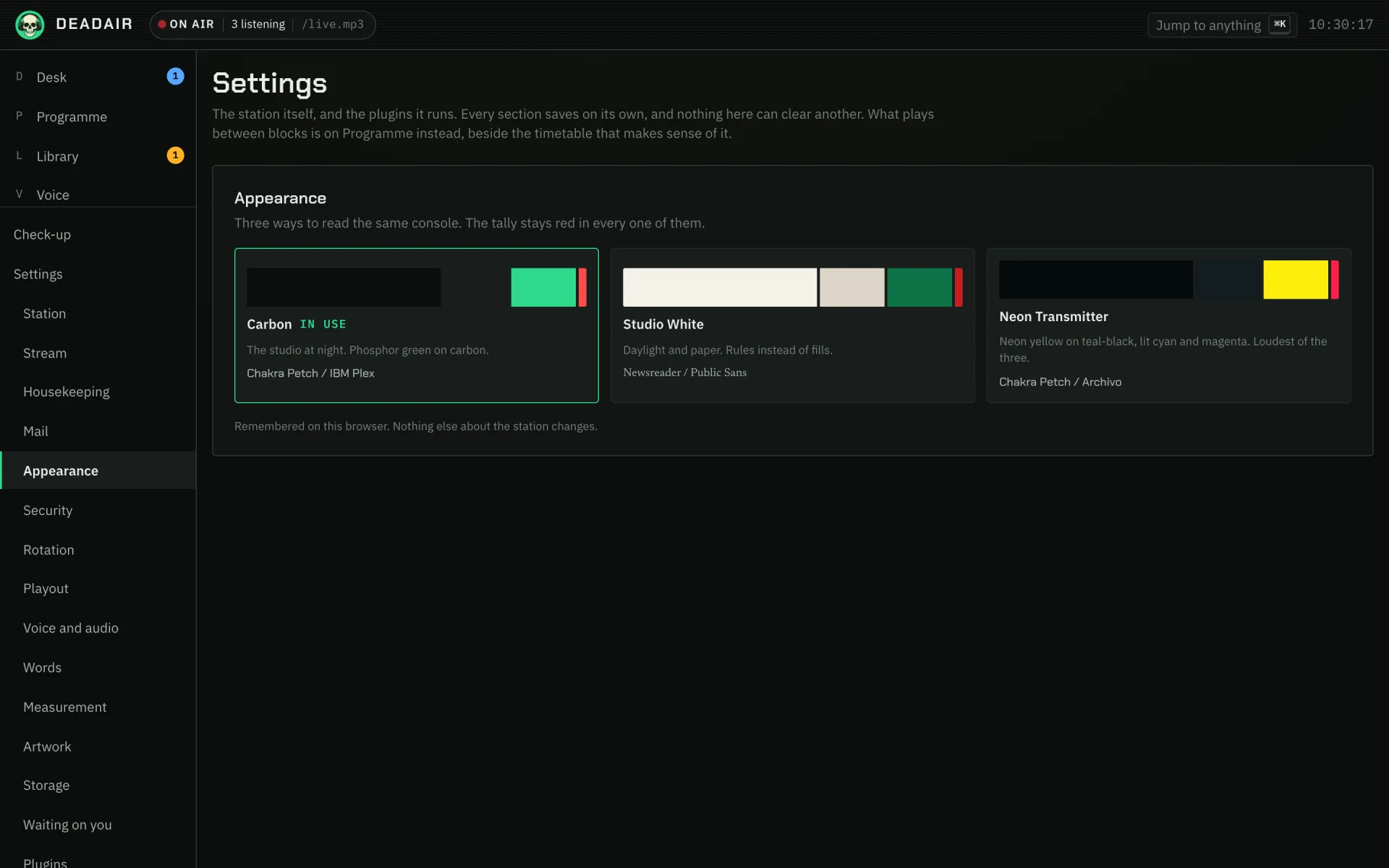Click the orange Library notification badge
The image size is (1389, 868).
175,156
